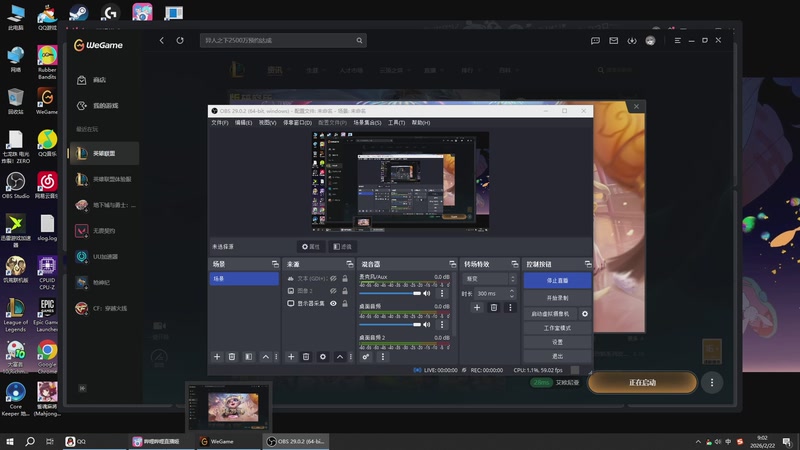Unlock the 文本 (GDI+) source
The height and width of the screenshot is (450, 800).
pos(345,279)
